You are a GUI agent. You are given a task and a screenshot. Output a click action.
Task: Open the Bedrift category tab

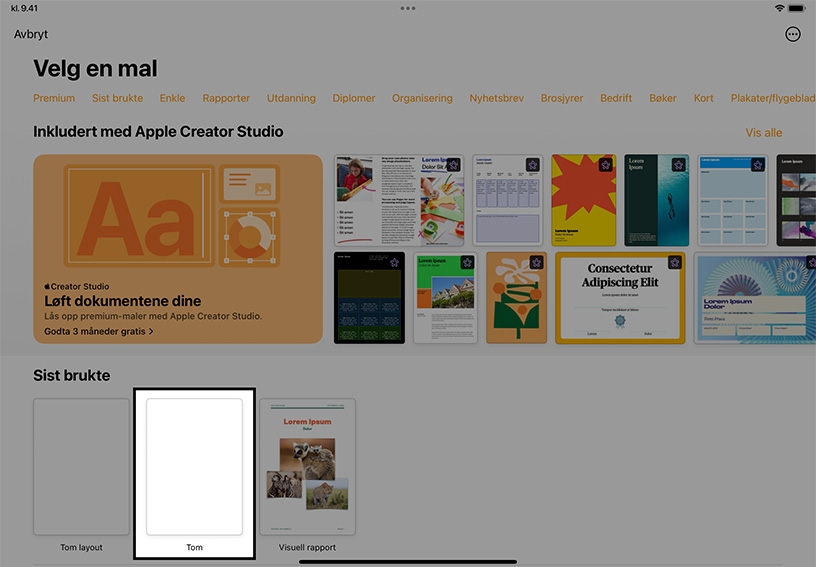[616, 98]
